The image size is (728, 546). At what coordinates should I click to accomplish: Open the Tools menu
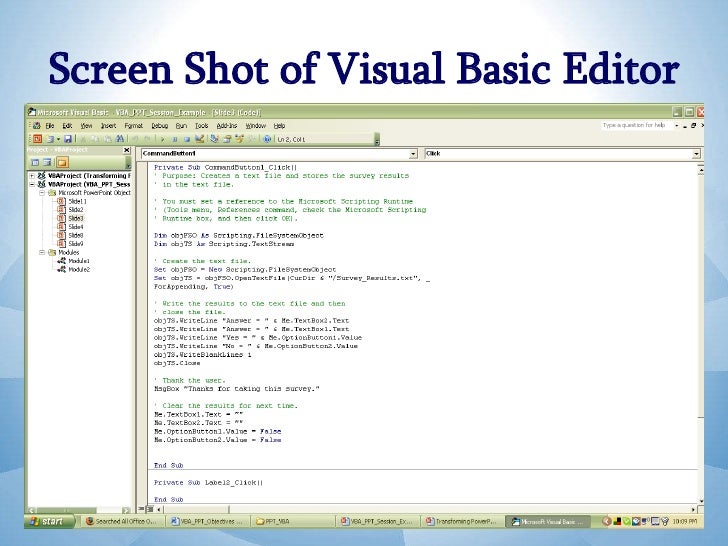[x=202, y=126]
